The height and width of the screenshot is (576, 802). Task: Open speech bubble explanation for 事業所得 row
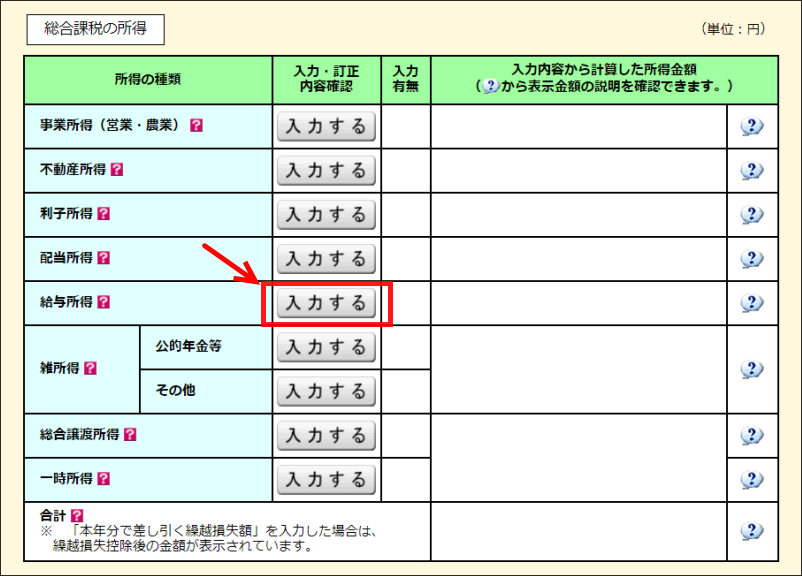click(752, 127)
